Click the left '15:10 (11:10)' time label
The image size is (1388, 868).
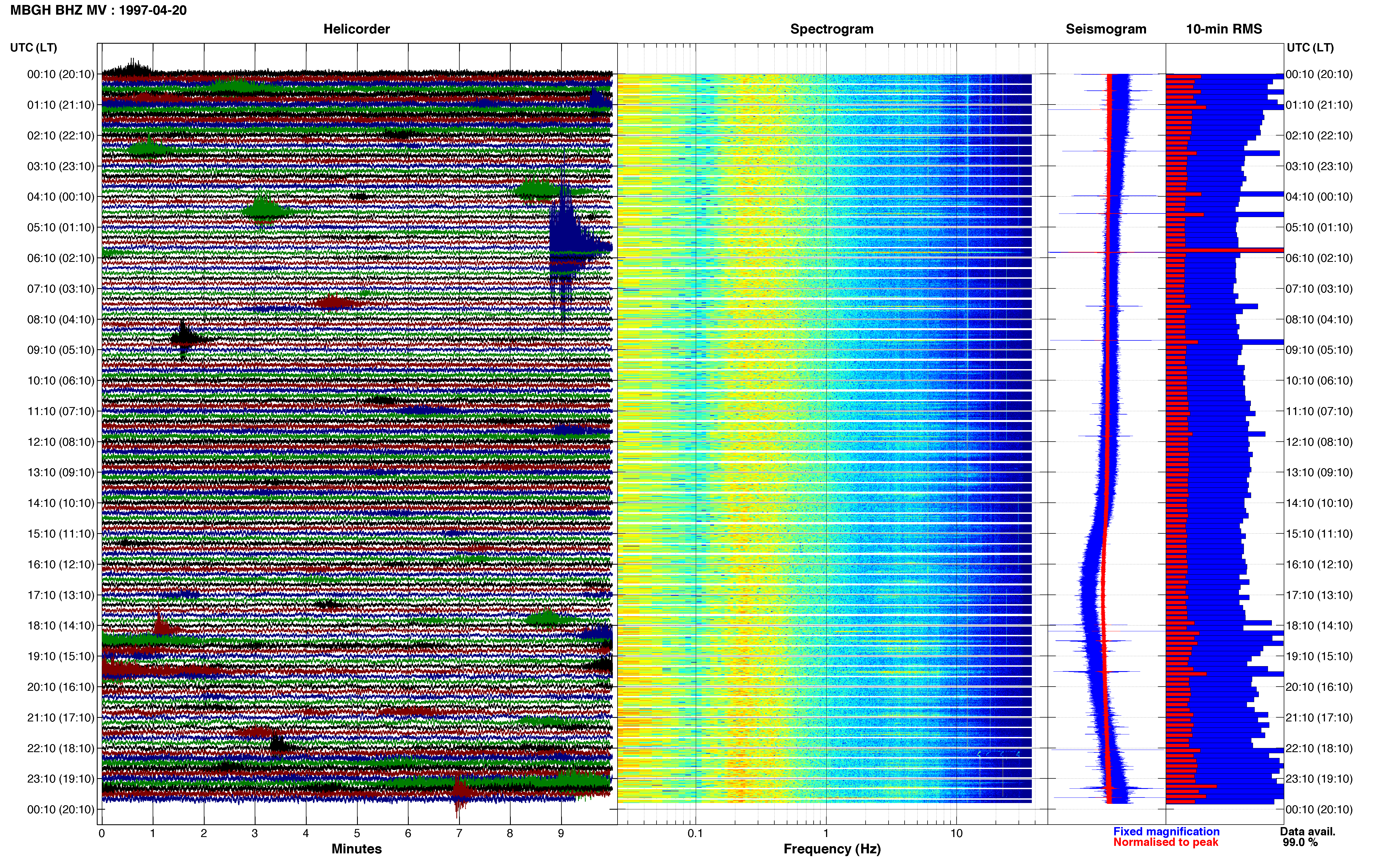click(x=61, y=534)
